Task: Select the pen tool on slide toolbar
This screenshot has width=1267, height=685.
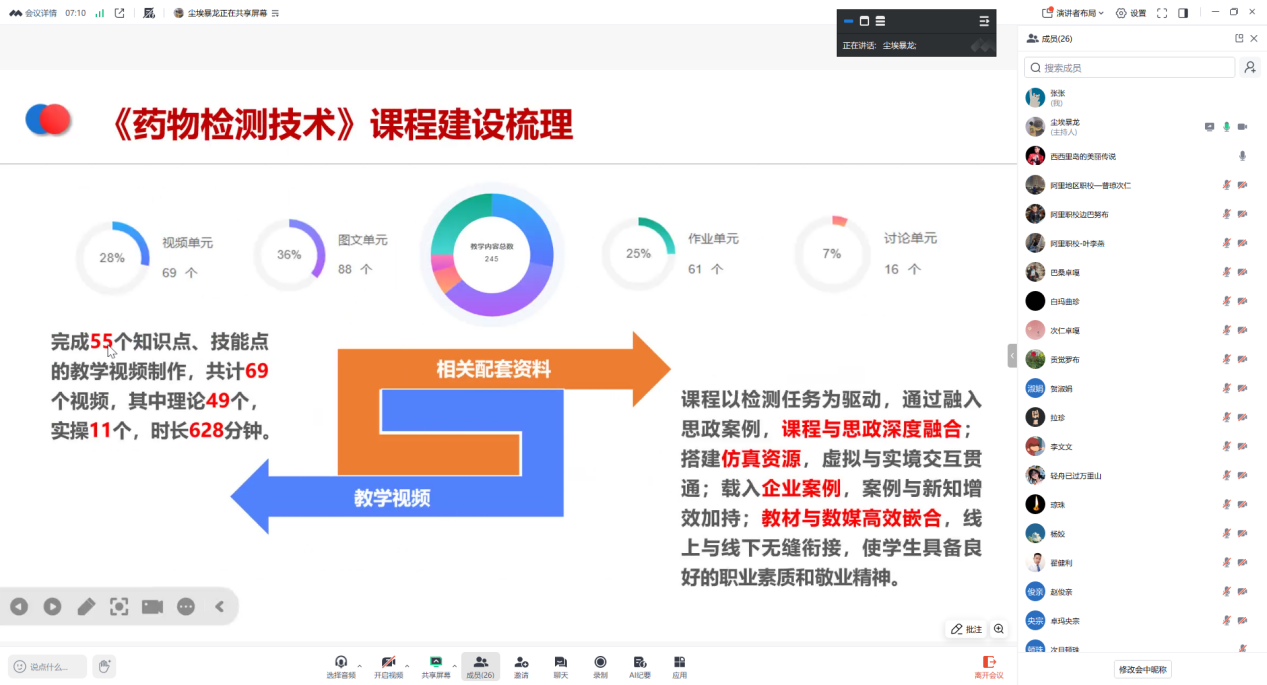Action: [86, 606]
